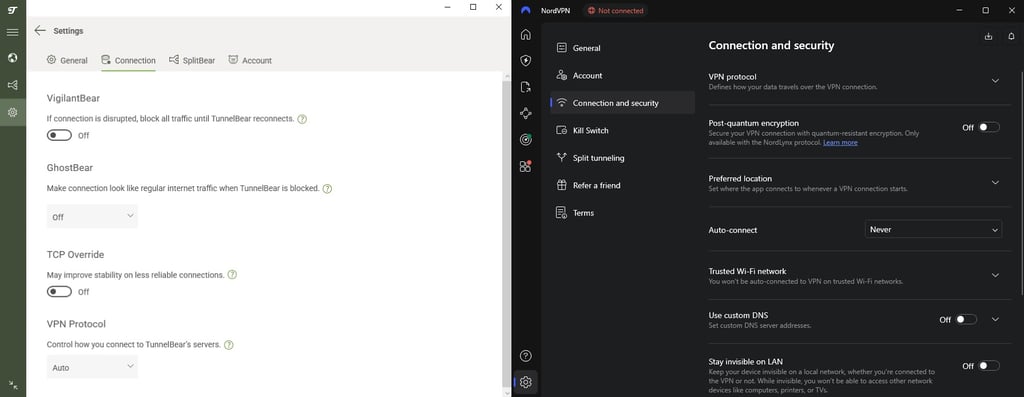Viewport: 1024px width, 397px height.
Task: Open NordVPN Refer a friend
Action: [622, 185]
